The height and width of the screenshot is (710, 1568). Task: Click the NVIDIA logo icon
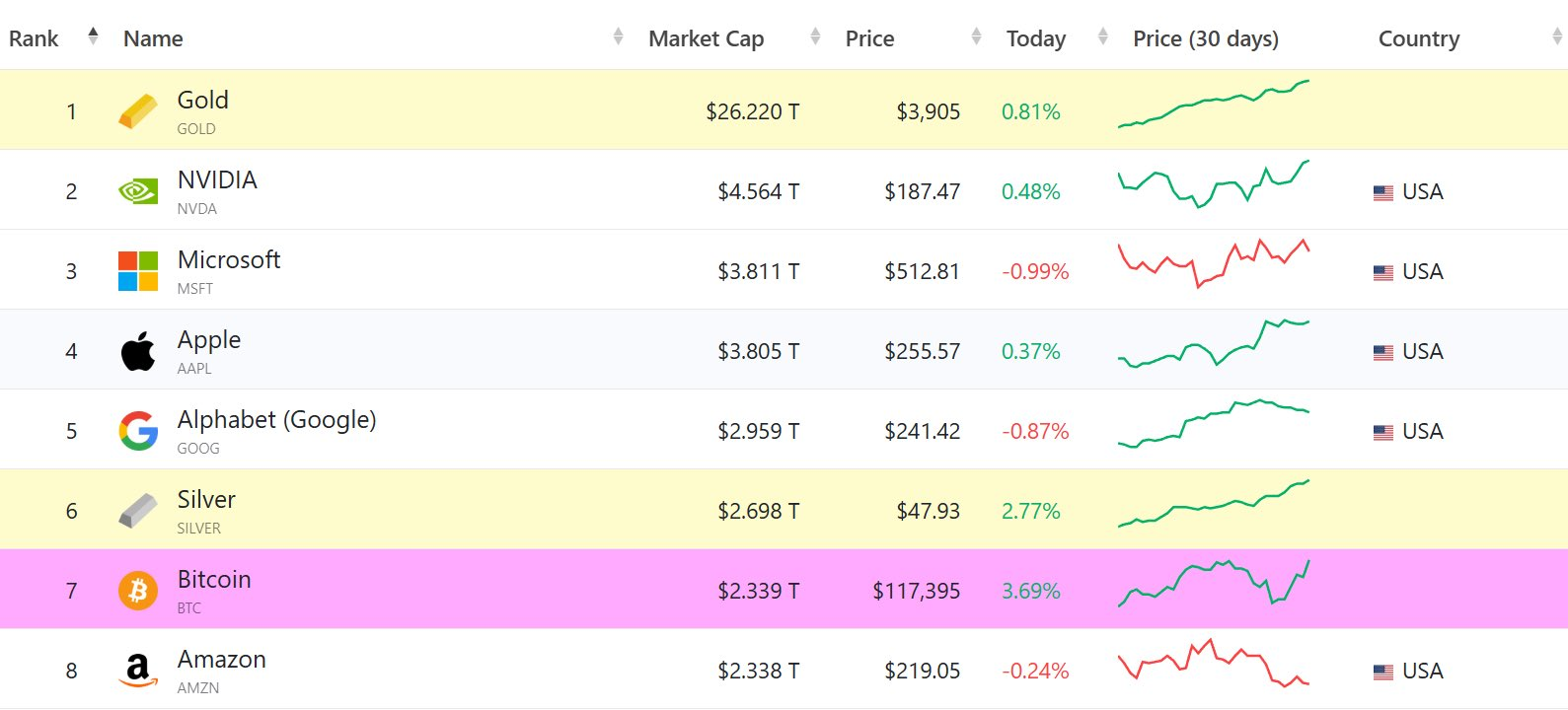(138, 191)
